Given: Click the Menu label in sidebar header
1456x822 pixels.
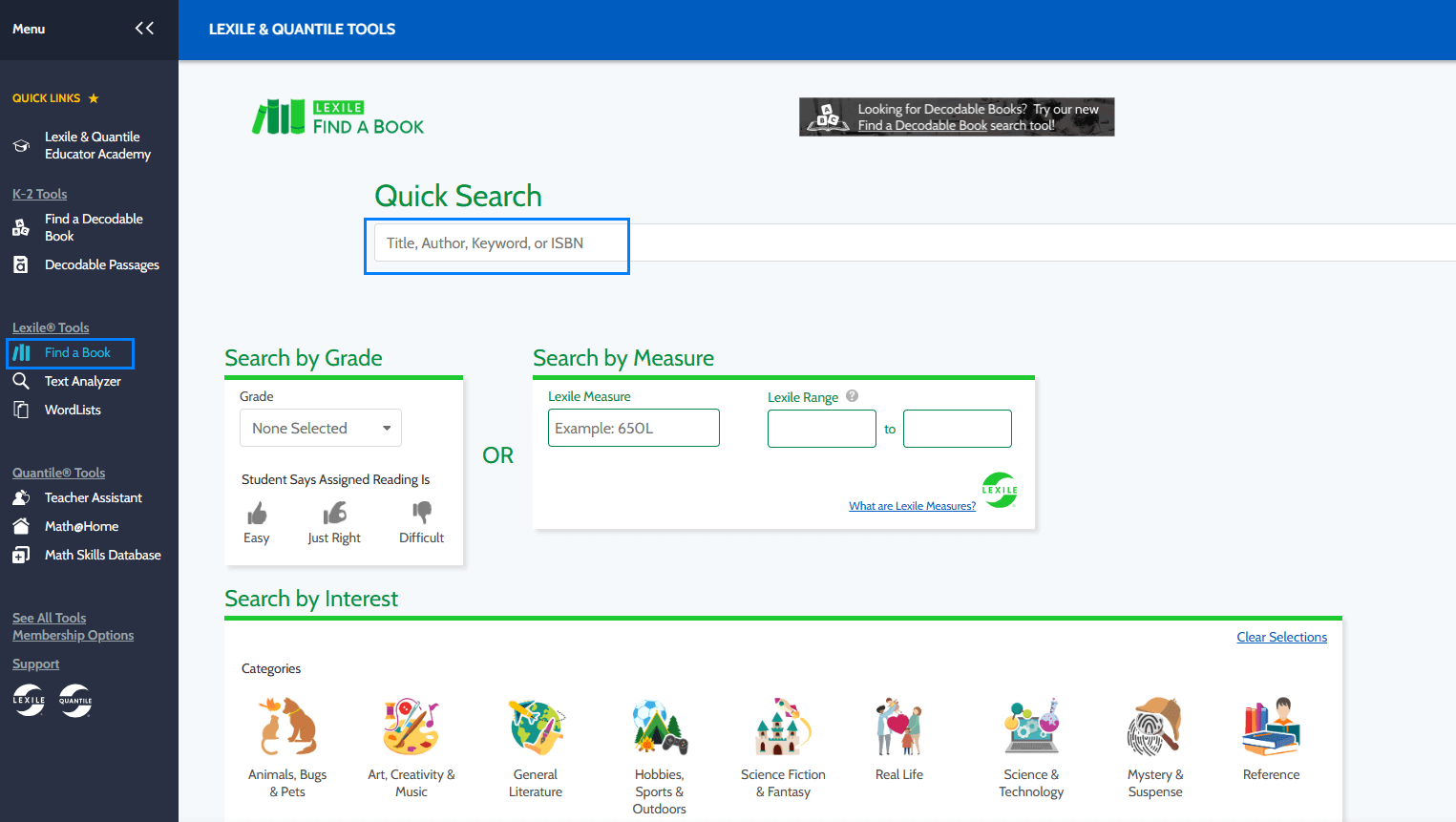Looking at the screenshot, I should pyautogui.click(x=29, y=29).
